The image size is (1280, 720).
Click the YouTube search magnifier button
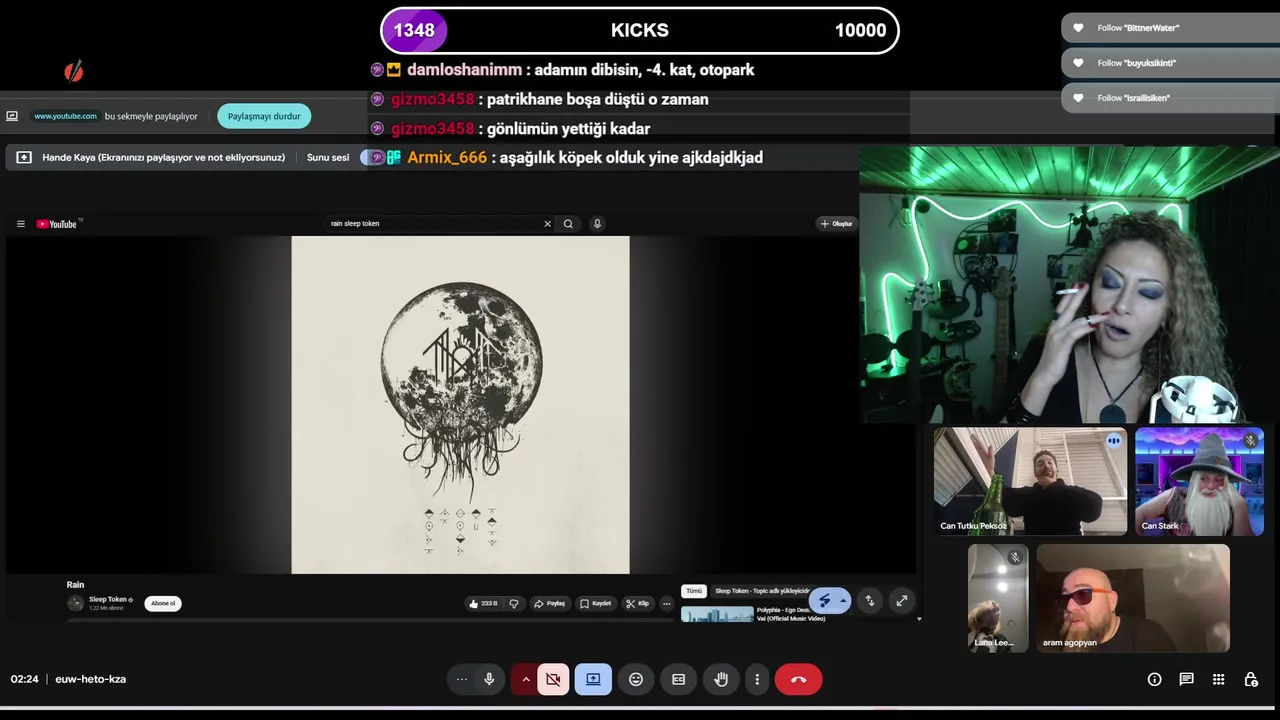[568, 224]
